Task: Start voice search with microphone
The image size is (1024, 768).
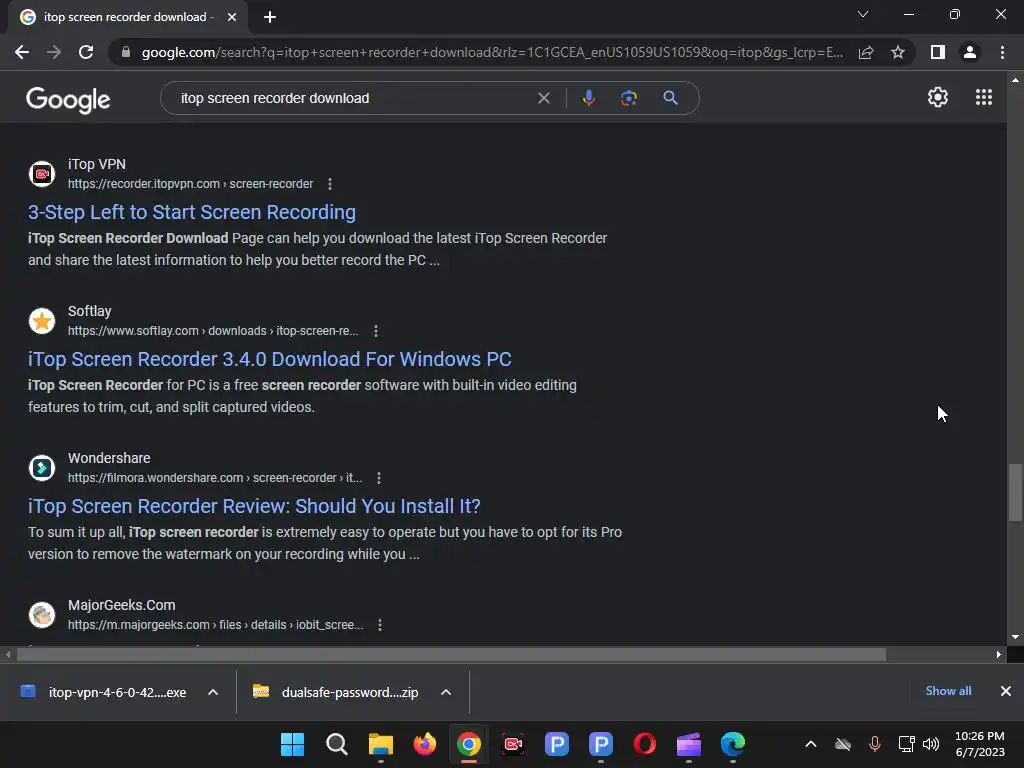Action: pyautogui.click(x=588, y=98)
